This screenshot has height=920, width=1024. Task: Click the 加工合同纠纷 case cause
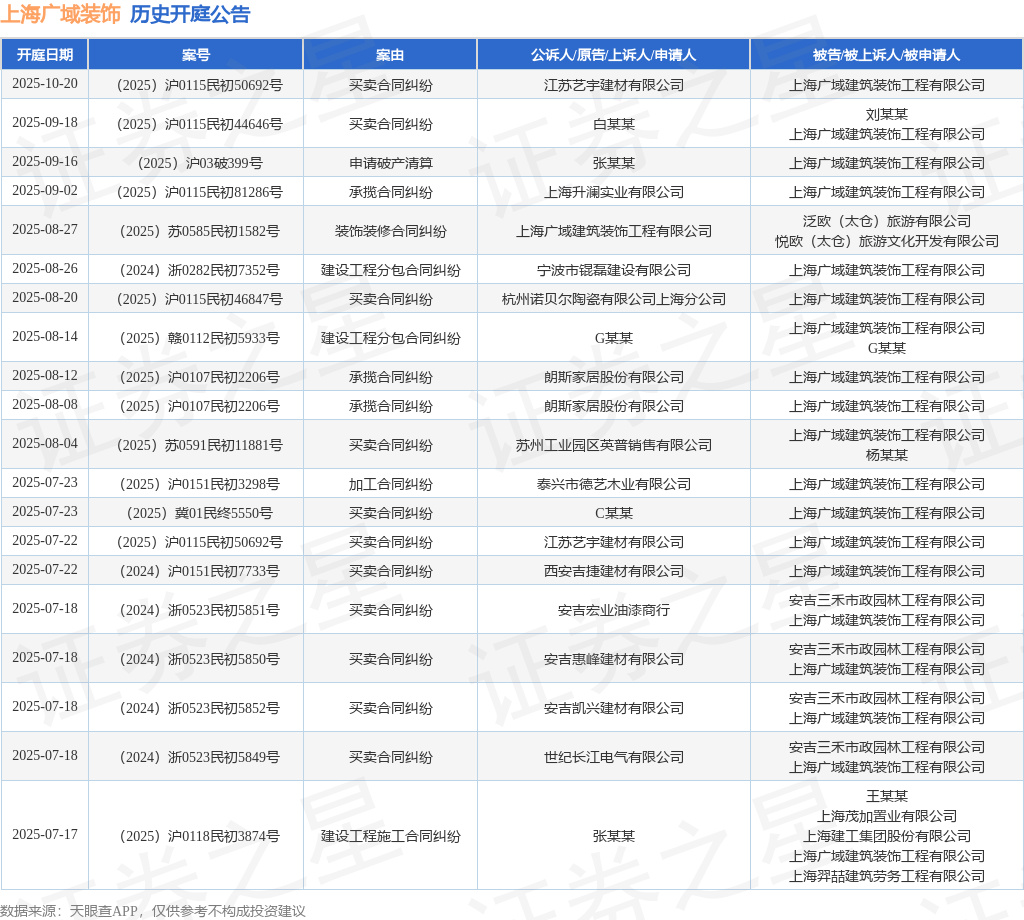[391, 484]
